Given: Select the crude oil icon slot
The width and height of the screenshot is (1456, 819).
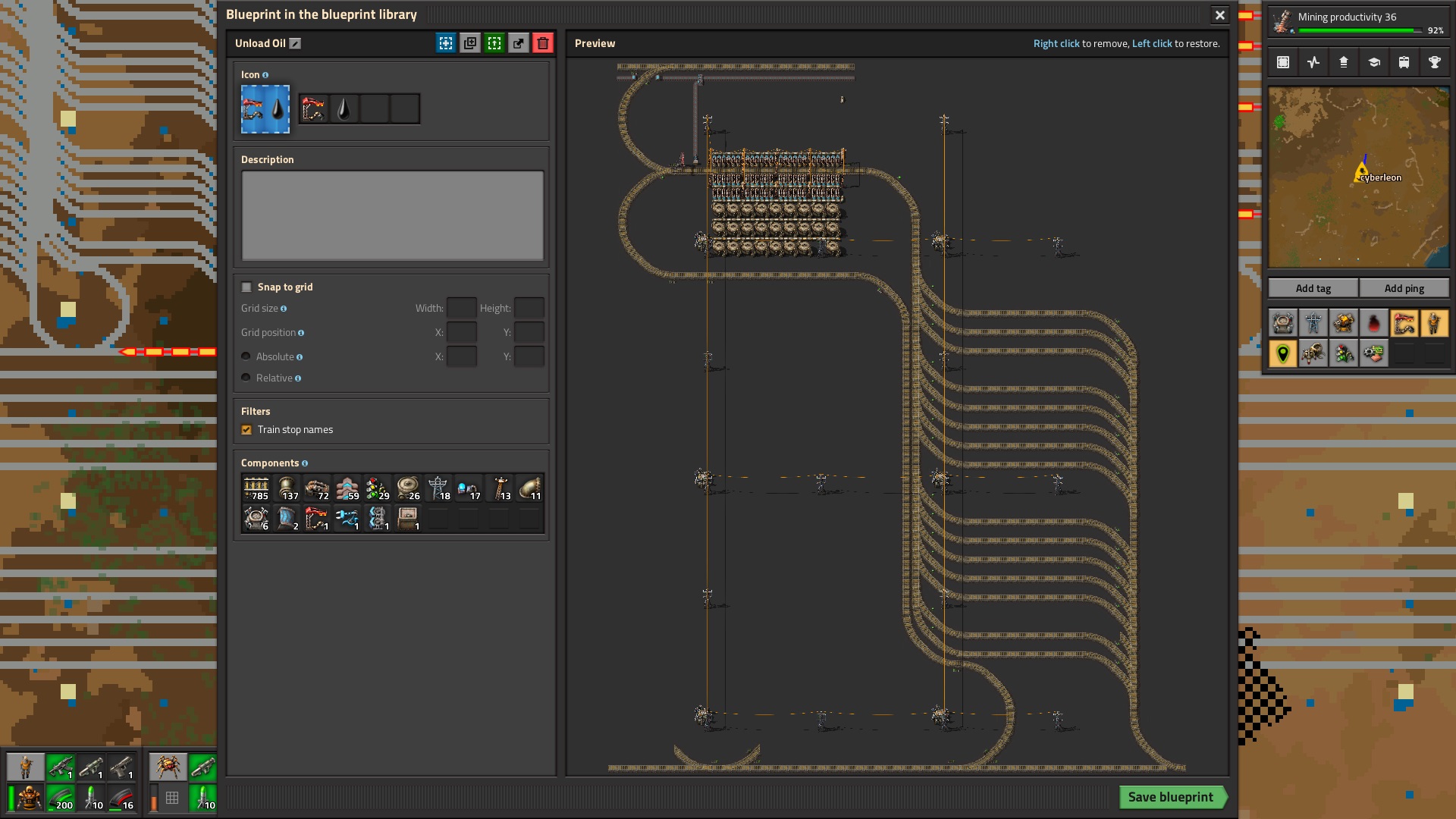Looking at the screenshot, I should [344, 109].
